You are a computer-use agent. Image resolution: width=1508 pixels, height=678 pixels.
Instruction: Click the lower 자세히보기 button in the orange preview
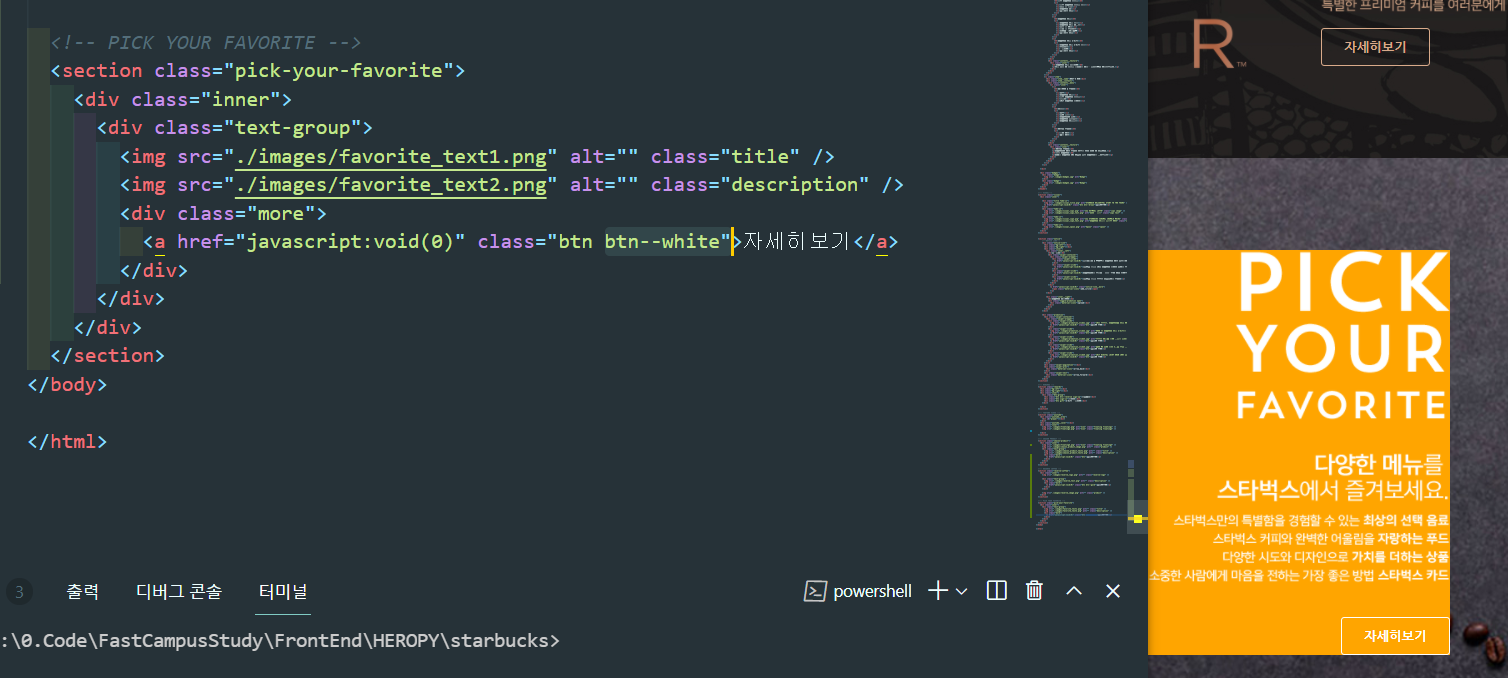1395,636
